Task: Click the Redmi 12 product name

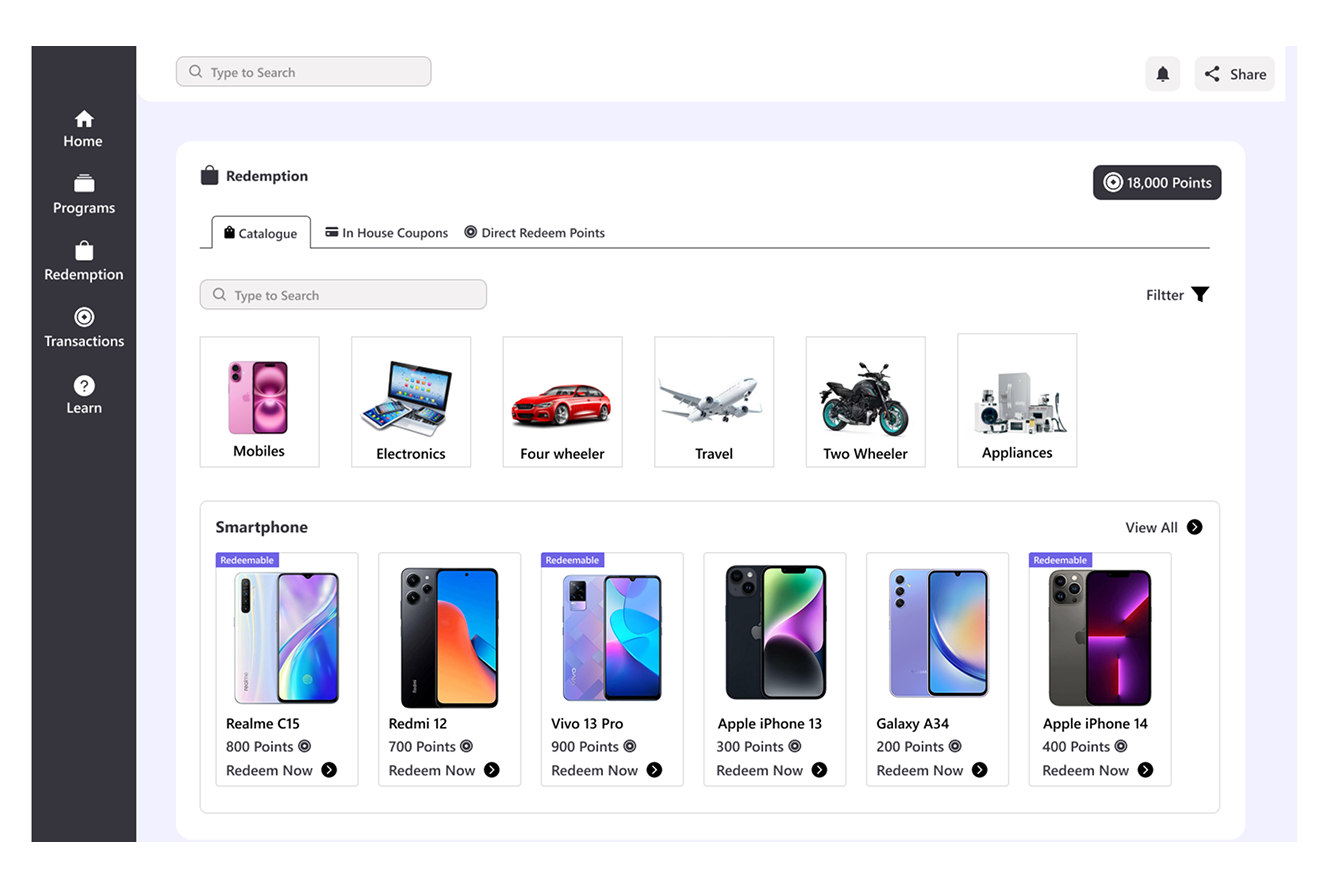Action: coord(418,724)
